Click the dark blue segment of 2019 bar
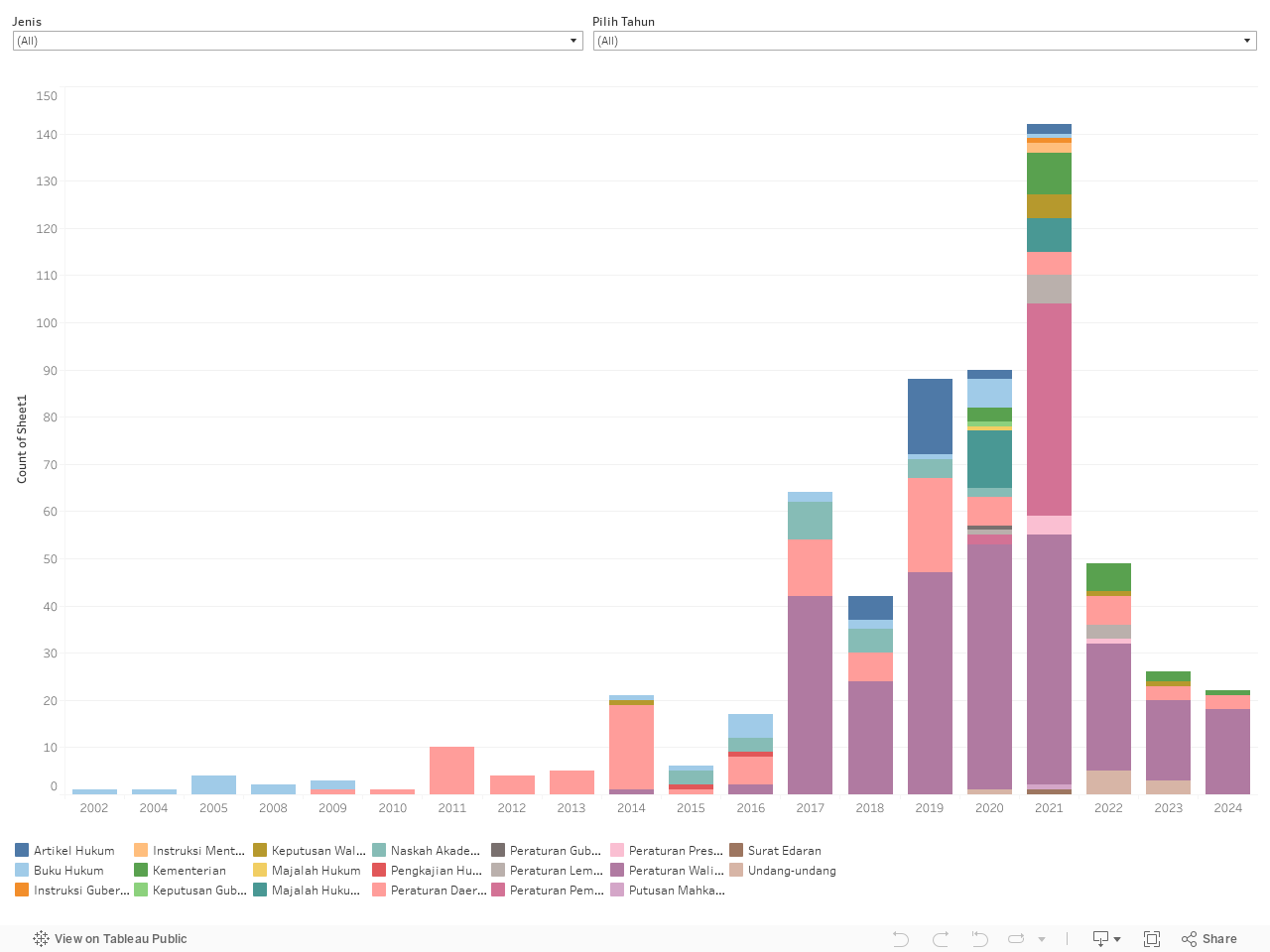The width and height of the screenshot is (1270, 952). pos(930,416)
